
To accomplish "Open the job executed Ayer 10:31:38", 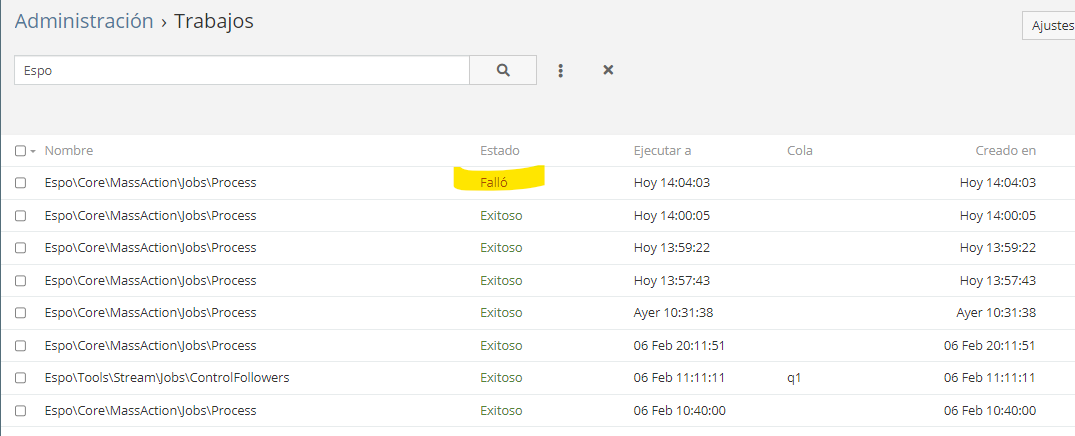I will [150, 313].
